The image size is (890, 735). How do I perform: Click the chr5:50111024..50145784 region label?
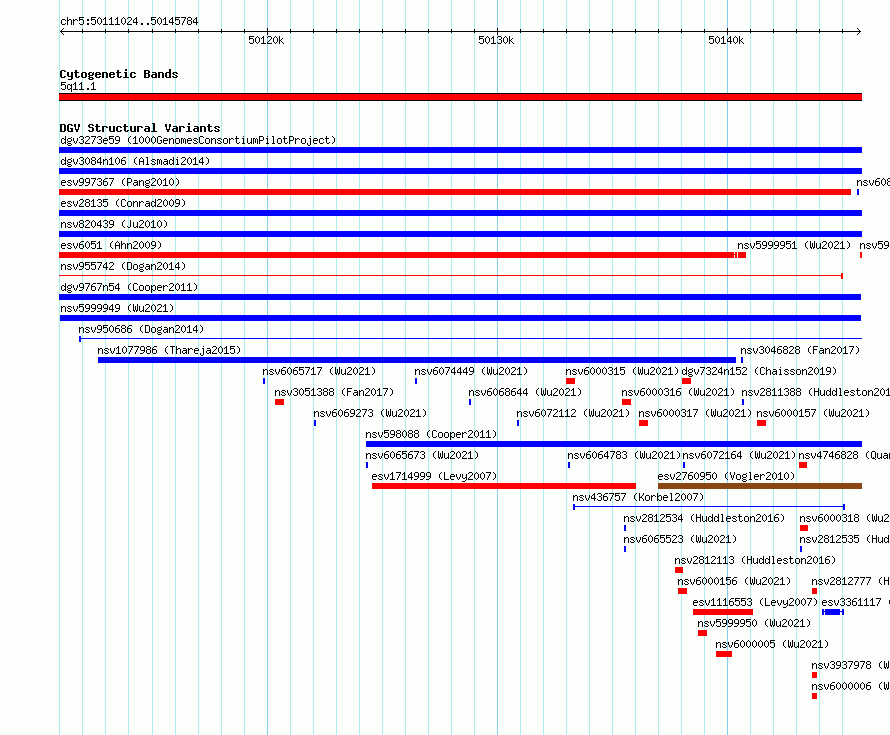[129, 21]
